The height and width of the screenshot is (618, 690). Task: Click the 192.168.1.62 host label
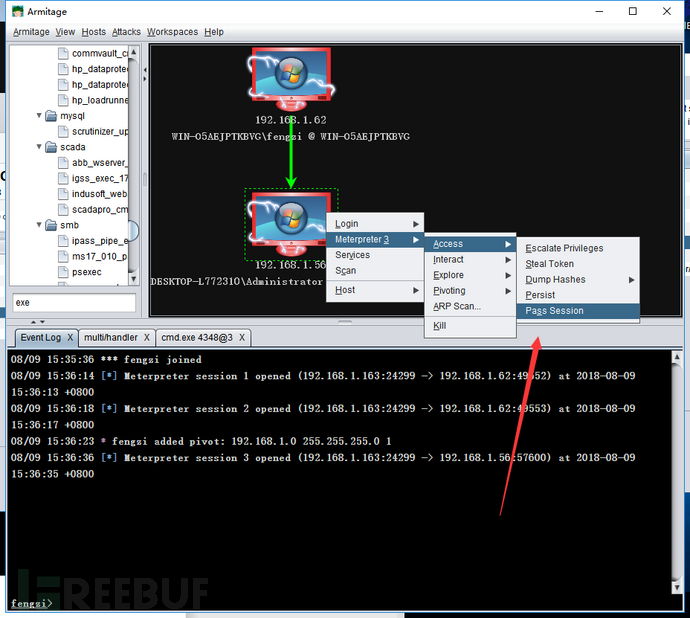pos(291,120)
